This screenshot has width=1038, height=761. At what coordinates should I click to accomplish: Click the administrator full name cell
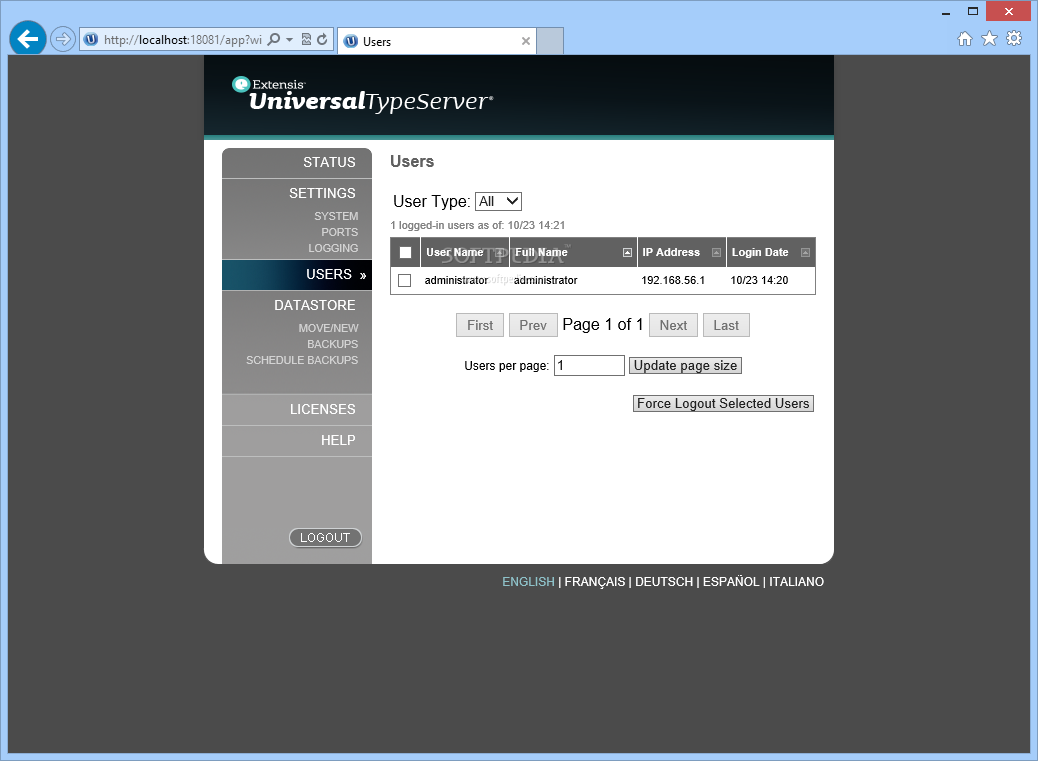click(x=545, y=281)
